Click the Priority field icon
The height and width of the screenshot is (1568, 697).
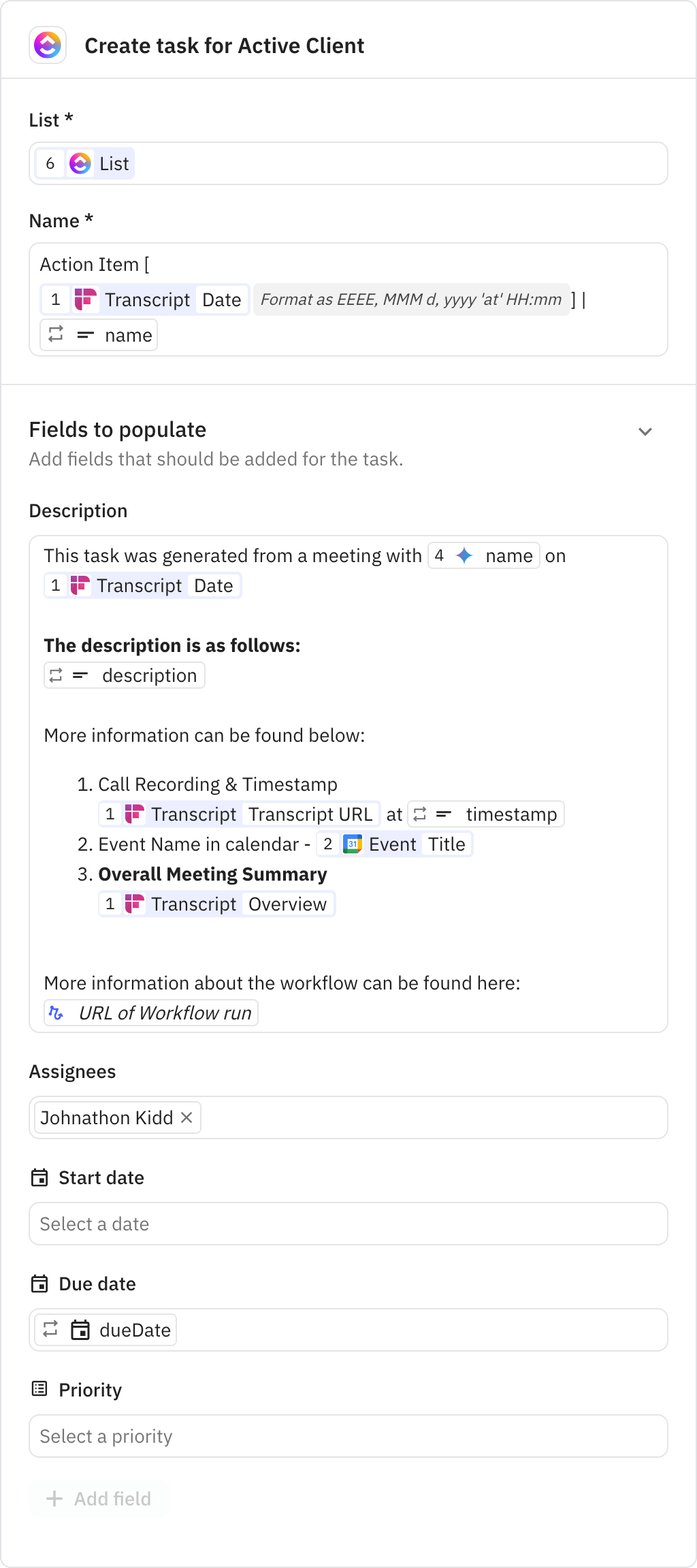click(39, 1389)
